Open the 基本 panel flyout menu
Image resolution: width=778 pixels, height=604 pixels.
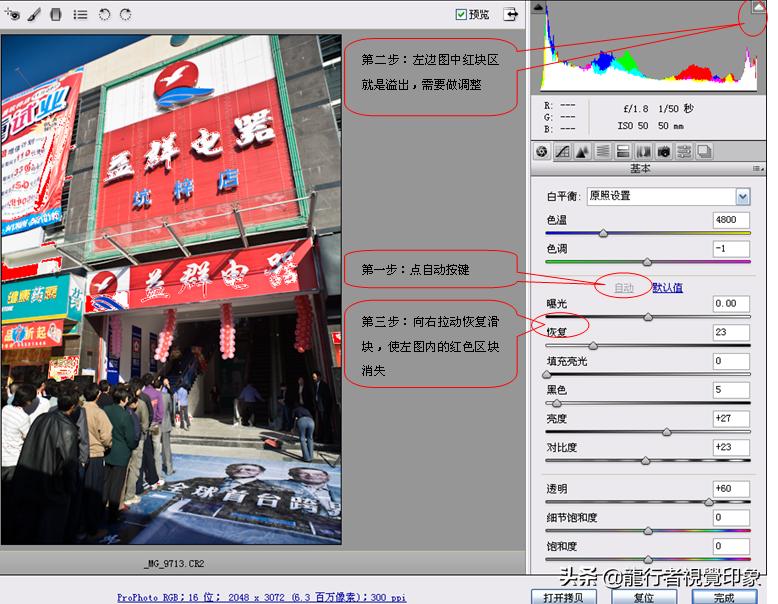pyautogui.click(x=758, y=169)
